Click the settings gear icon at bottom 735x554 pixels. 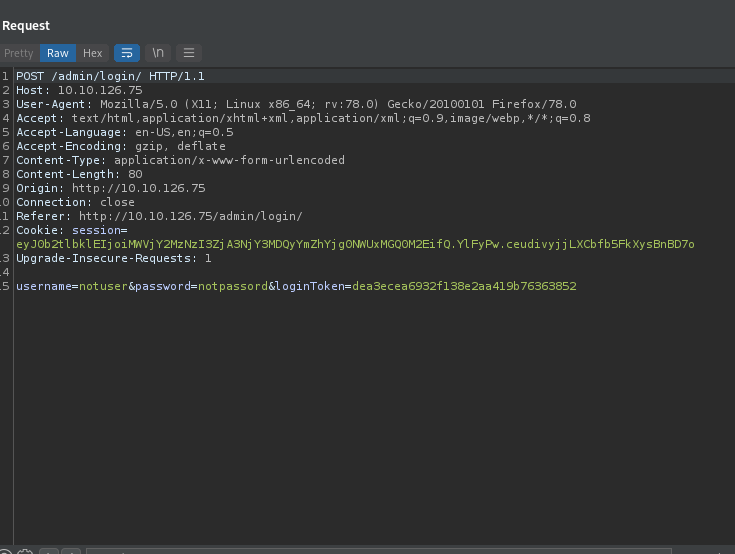26,550
